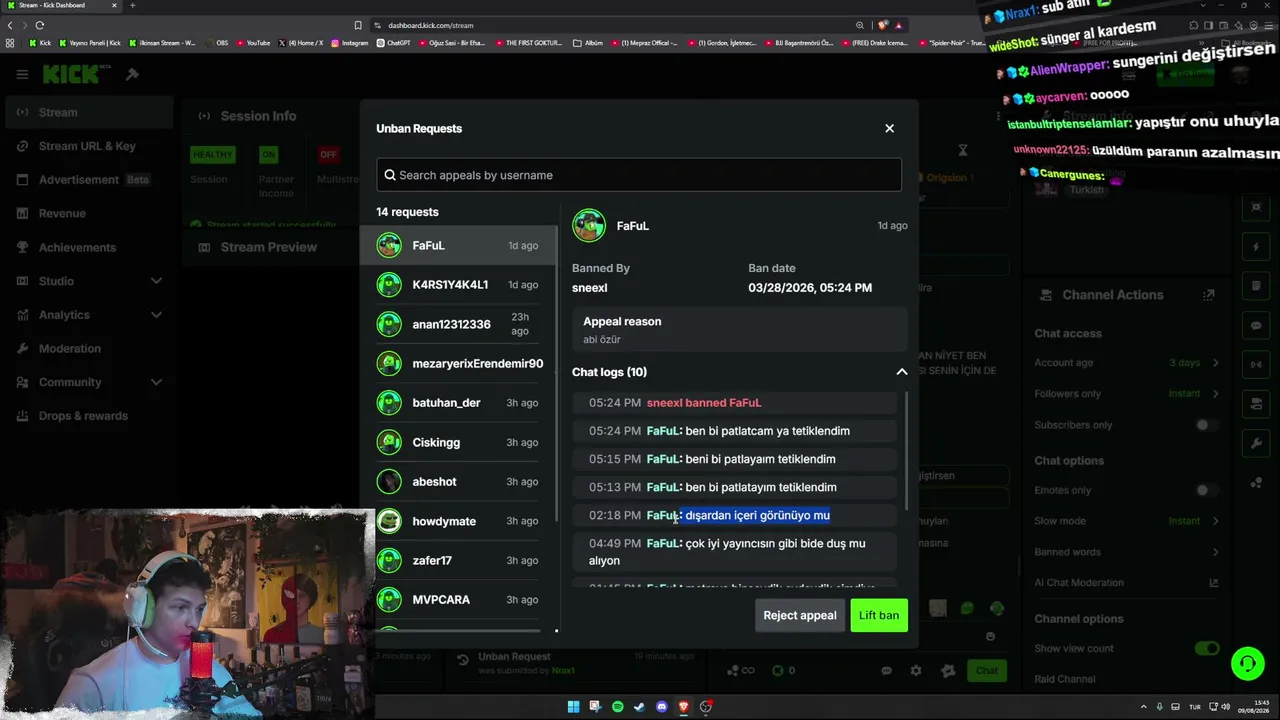Close the Unban Requests dialog
This screenshot has width=1280, height=720.
tap(889, 128)
